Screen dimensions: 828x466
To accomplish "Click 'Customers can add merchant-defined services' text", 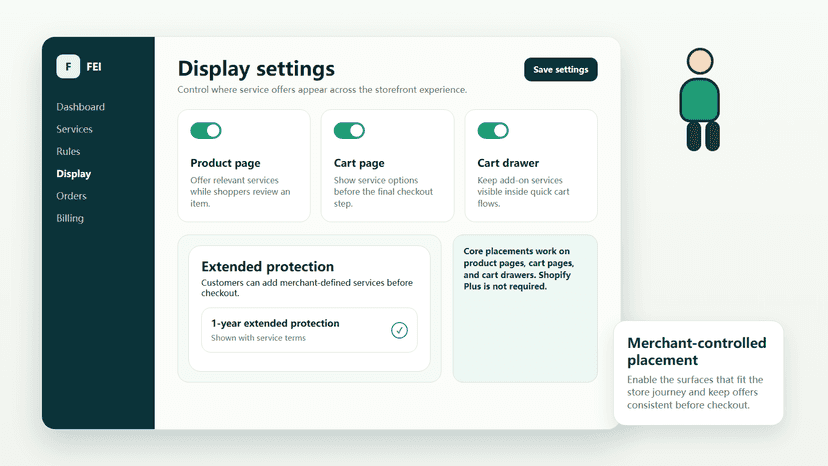I will tap(307, 287).
